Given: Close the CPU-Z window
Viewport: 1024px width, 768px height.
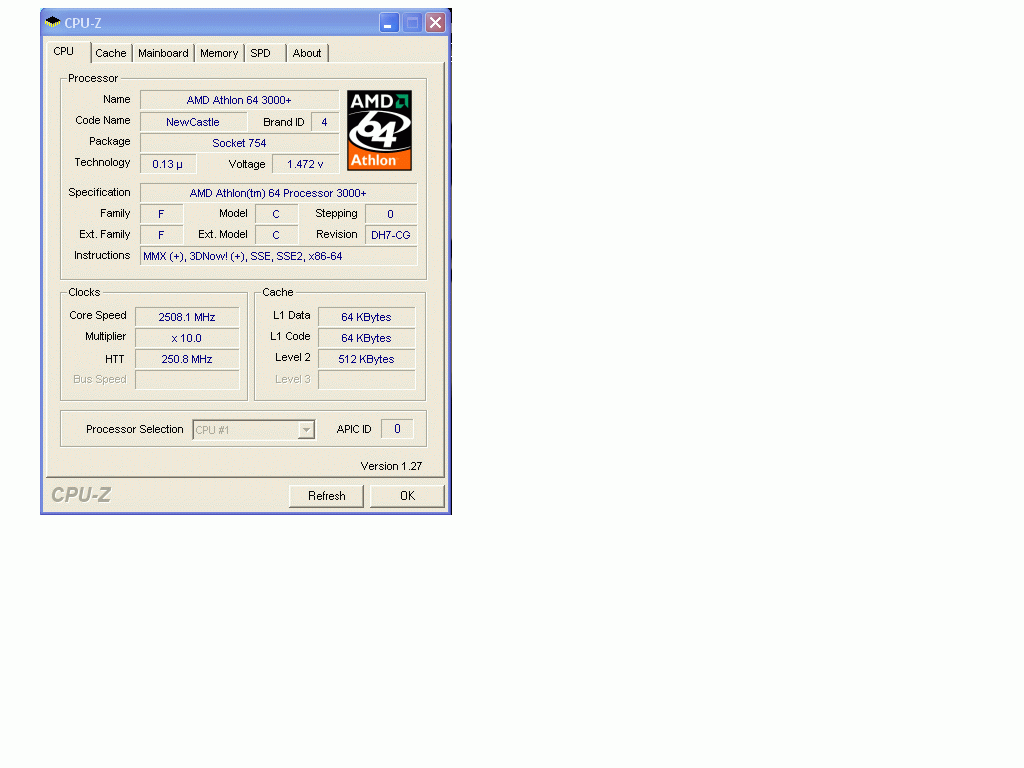Looking at the screenshot, I should [436, 23].
